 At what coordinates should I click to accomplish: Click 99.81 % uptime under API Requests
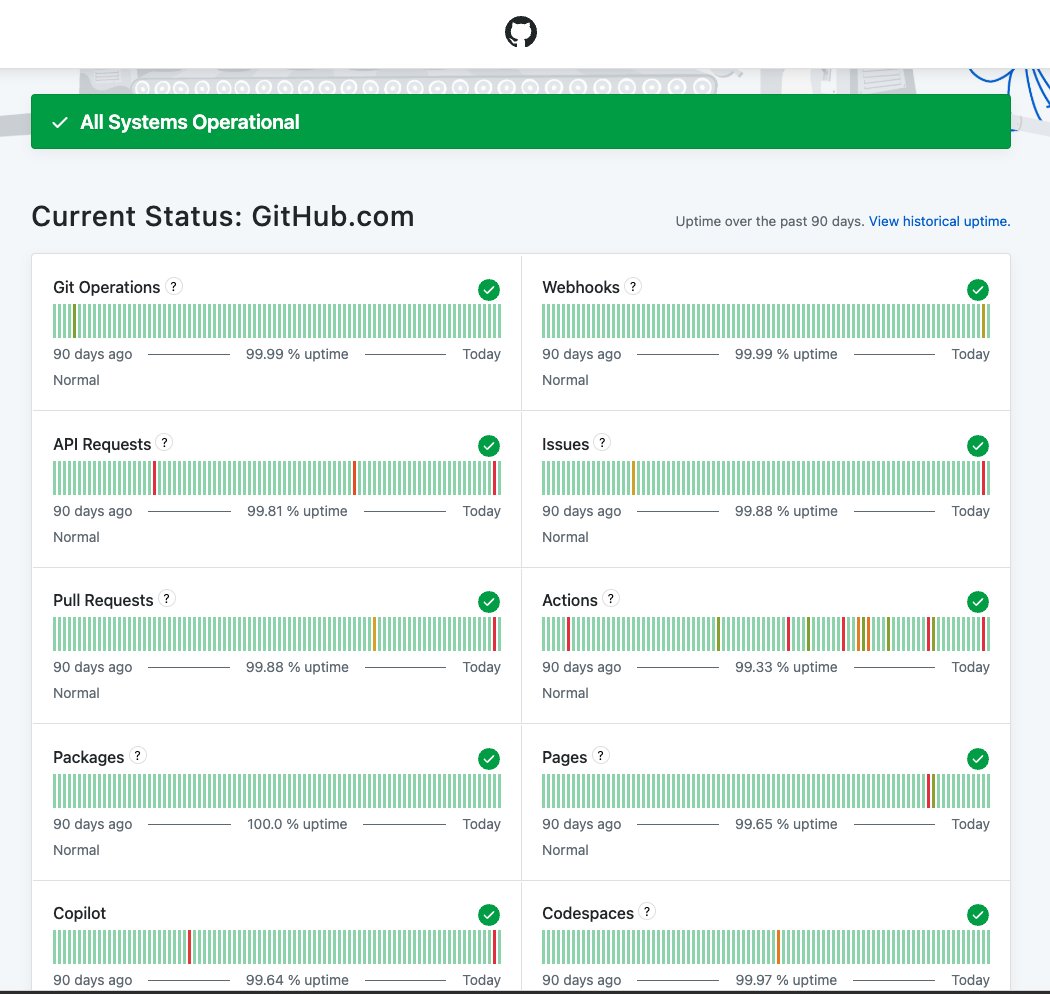[x=297, y=511]
